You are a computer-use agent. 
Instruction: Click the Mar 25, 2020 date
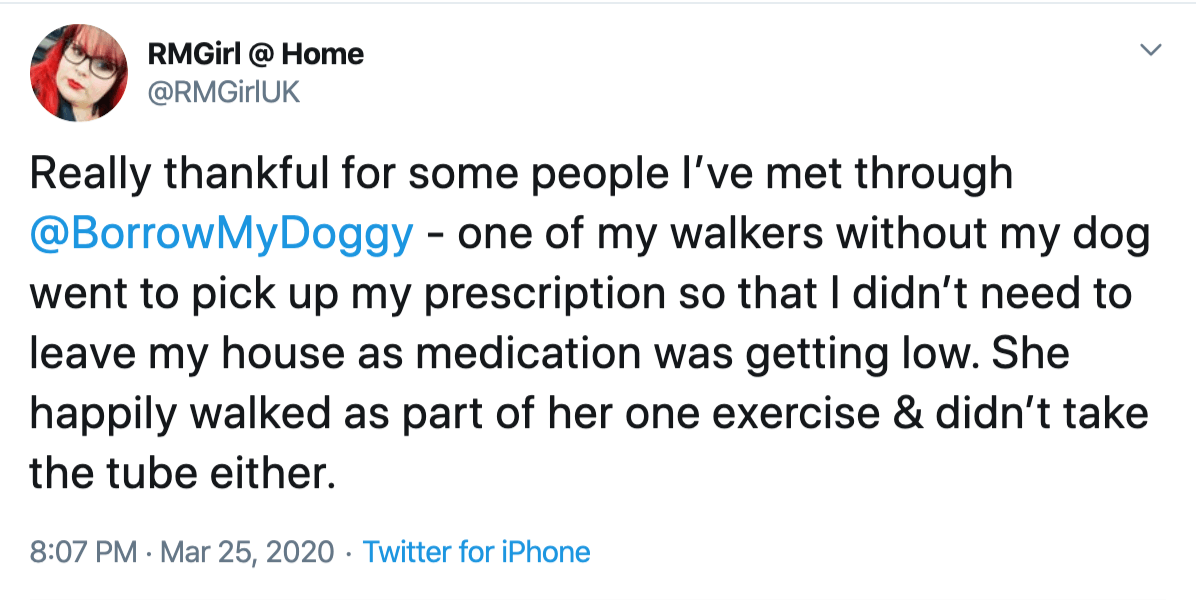(x=244, y=551)
